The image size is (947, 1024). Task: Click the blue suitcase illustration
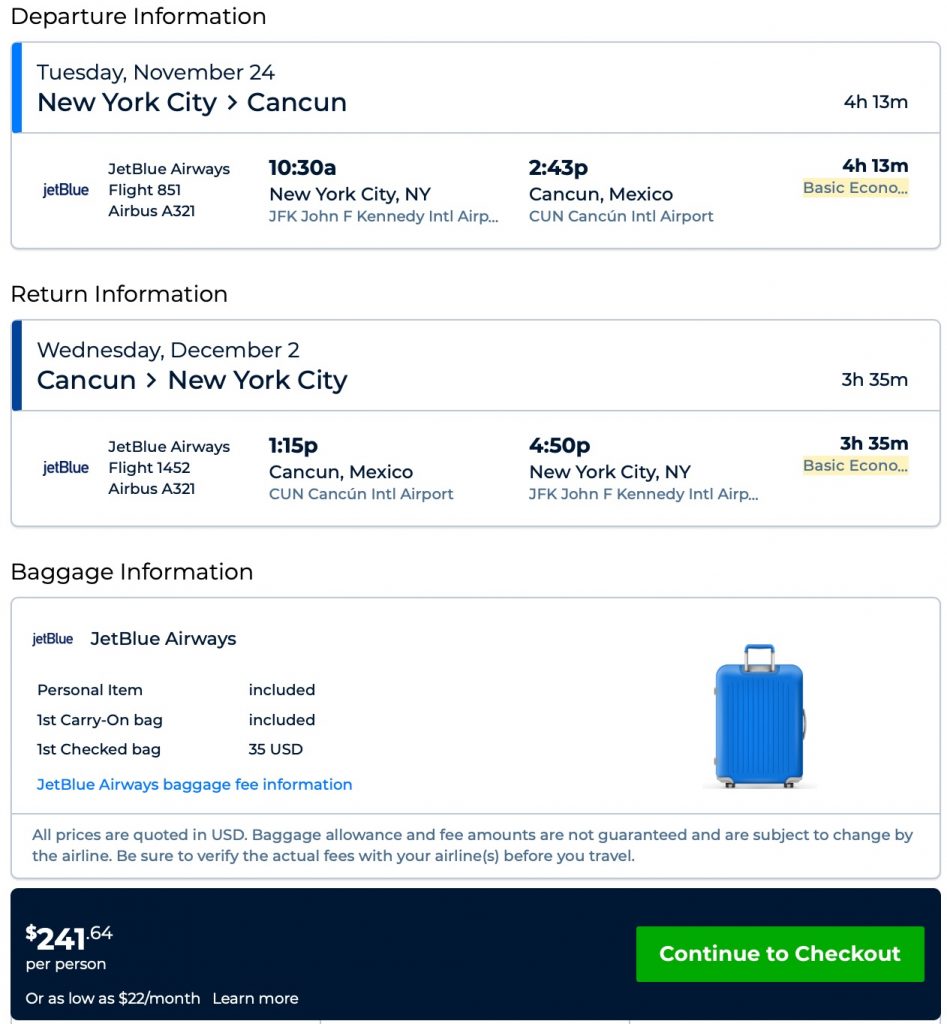(x=760, y=715)
